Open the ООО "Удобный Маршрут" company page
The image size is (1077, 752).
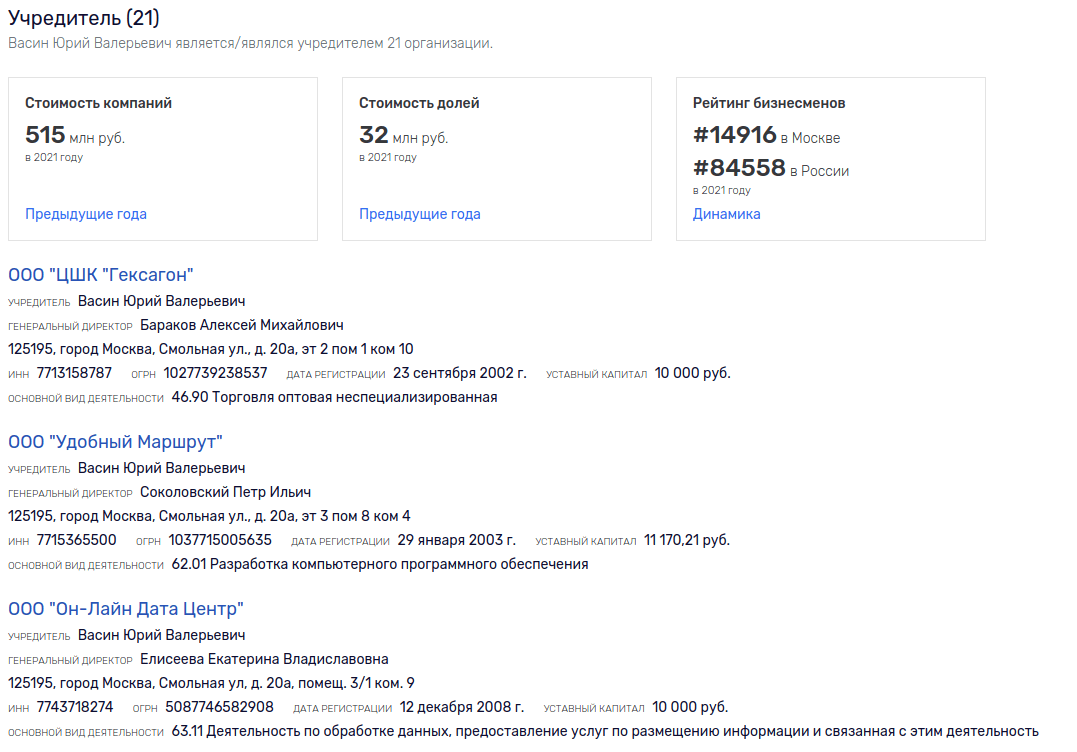115,442
